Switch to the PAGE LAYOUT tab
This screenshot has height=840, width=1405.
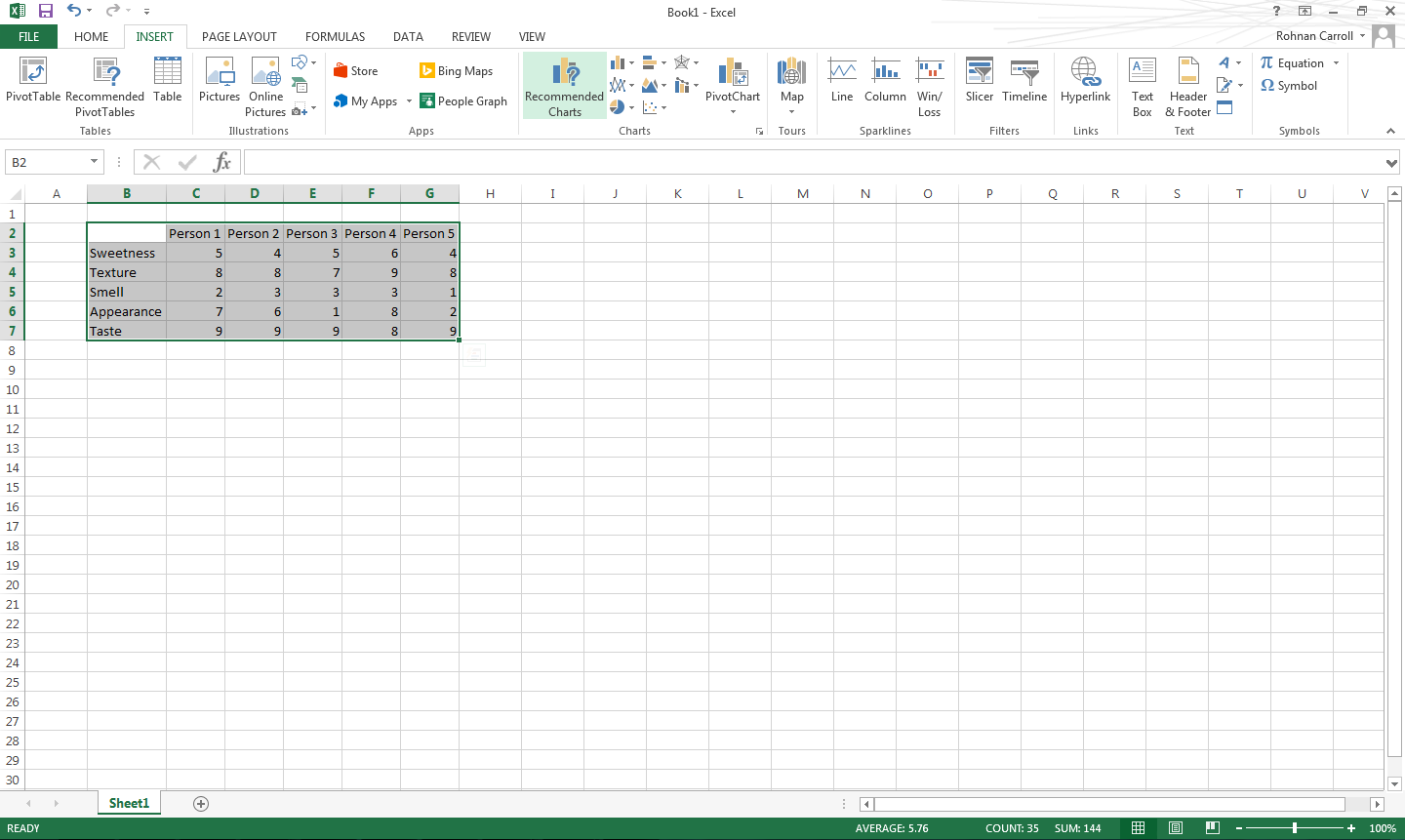tap(239, 37)
